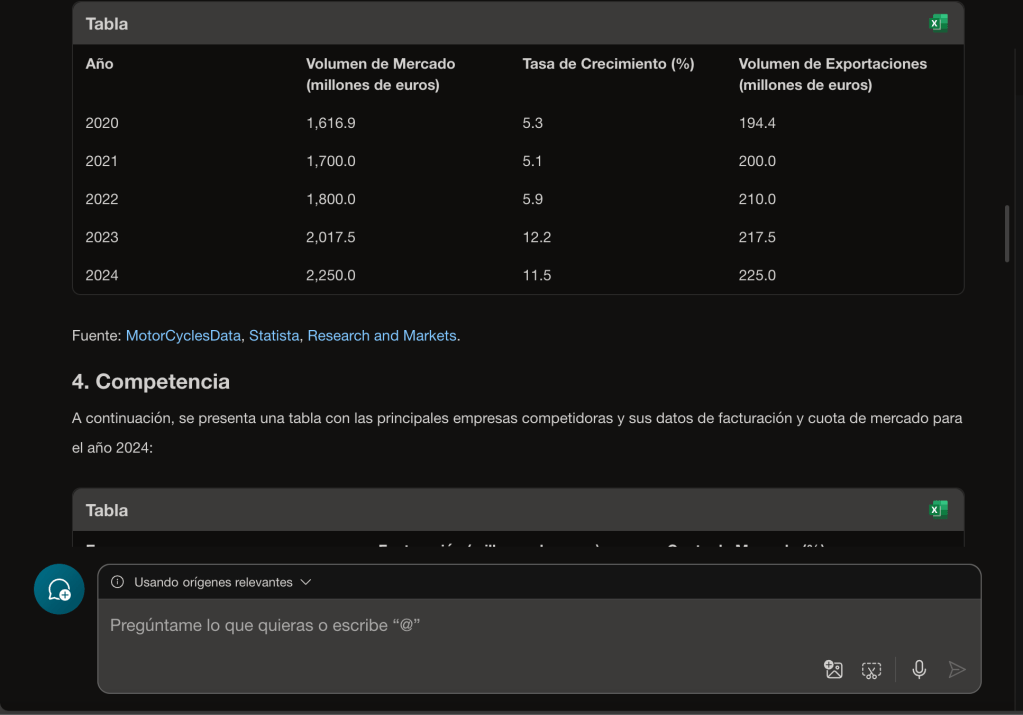Viewport: 1023px width, 715px height.
Task: Click the Excel icon on the Competencia table
Action: [x=938, y=510]
